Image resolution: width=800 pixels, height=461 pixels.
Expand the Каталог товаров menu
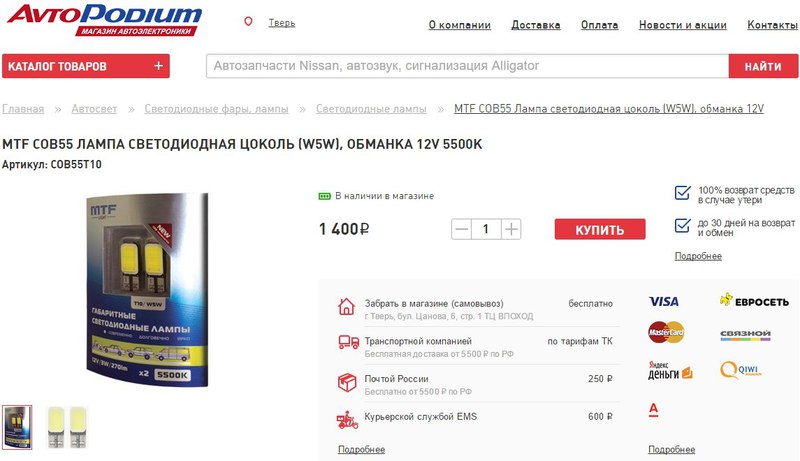86,66
